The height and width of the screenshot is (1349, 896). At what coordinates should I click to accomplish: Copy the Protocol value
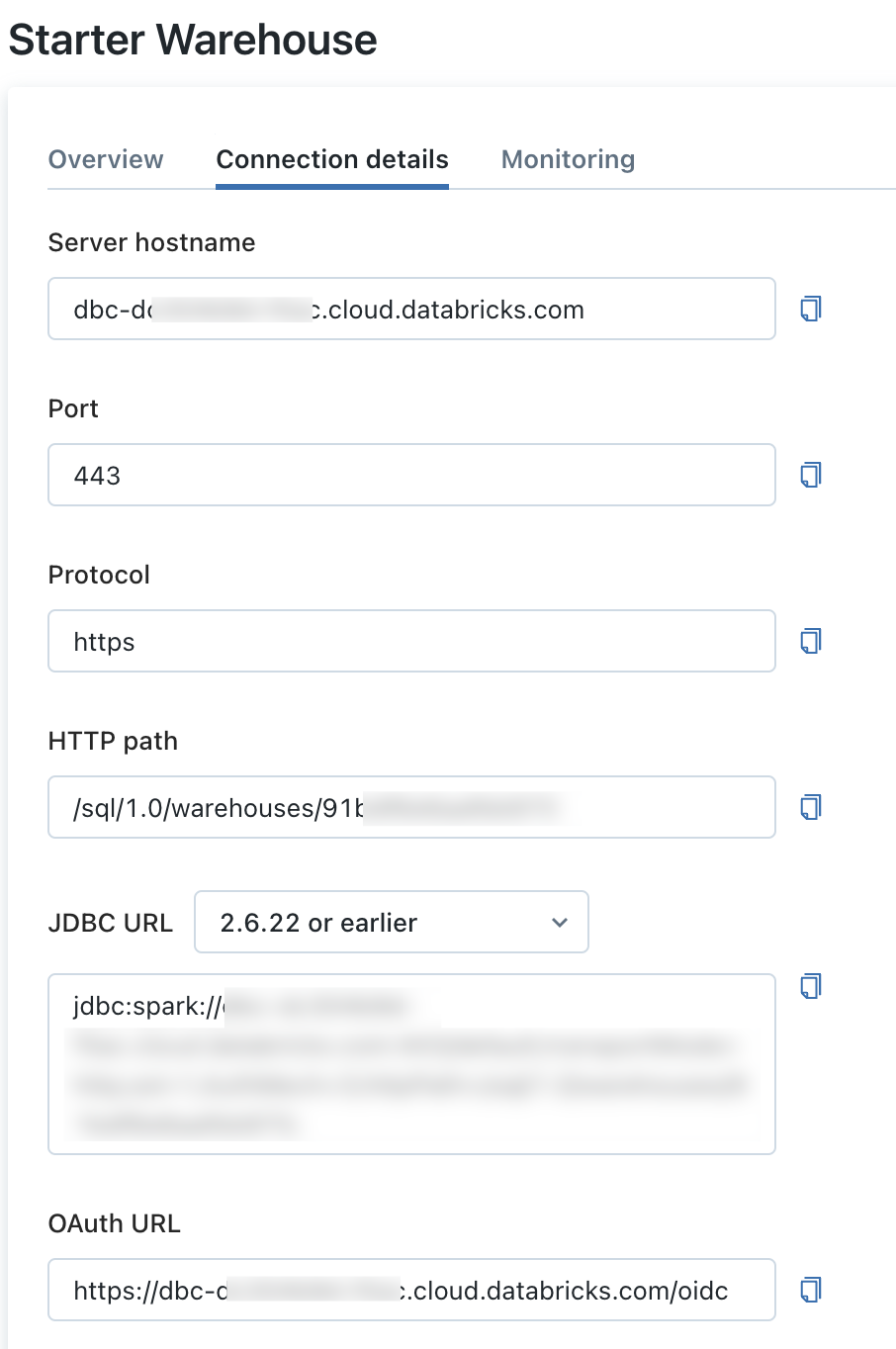click(x=811, y=641)
